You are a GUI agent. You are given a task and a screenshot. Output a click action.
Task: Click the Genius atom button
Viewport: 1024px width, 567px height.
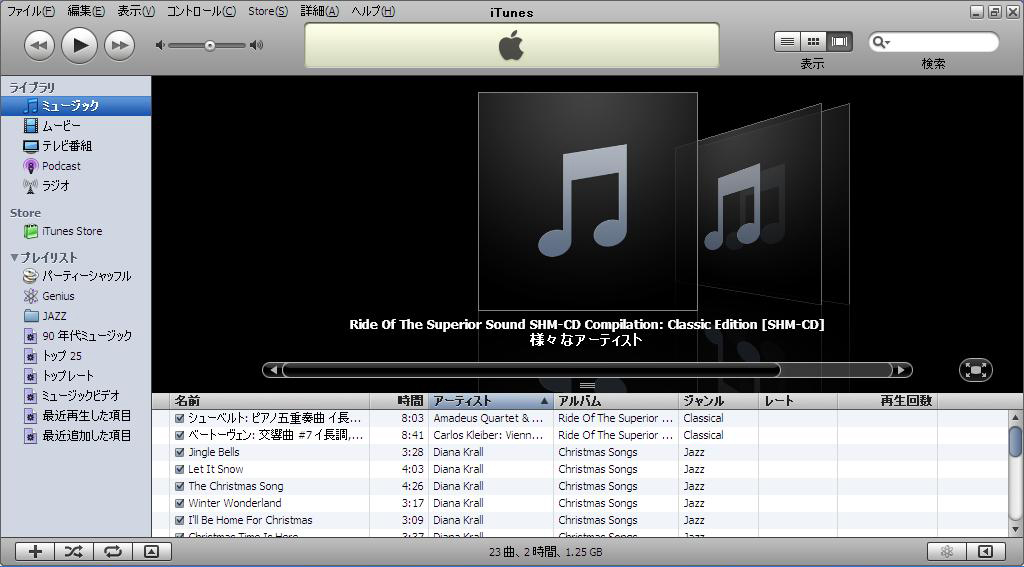(x=946, y=552)
